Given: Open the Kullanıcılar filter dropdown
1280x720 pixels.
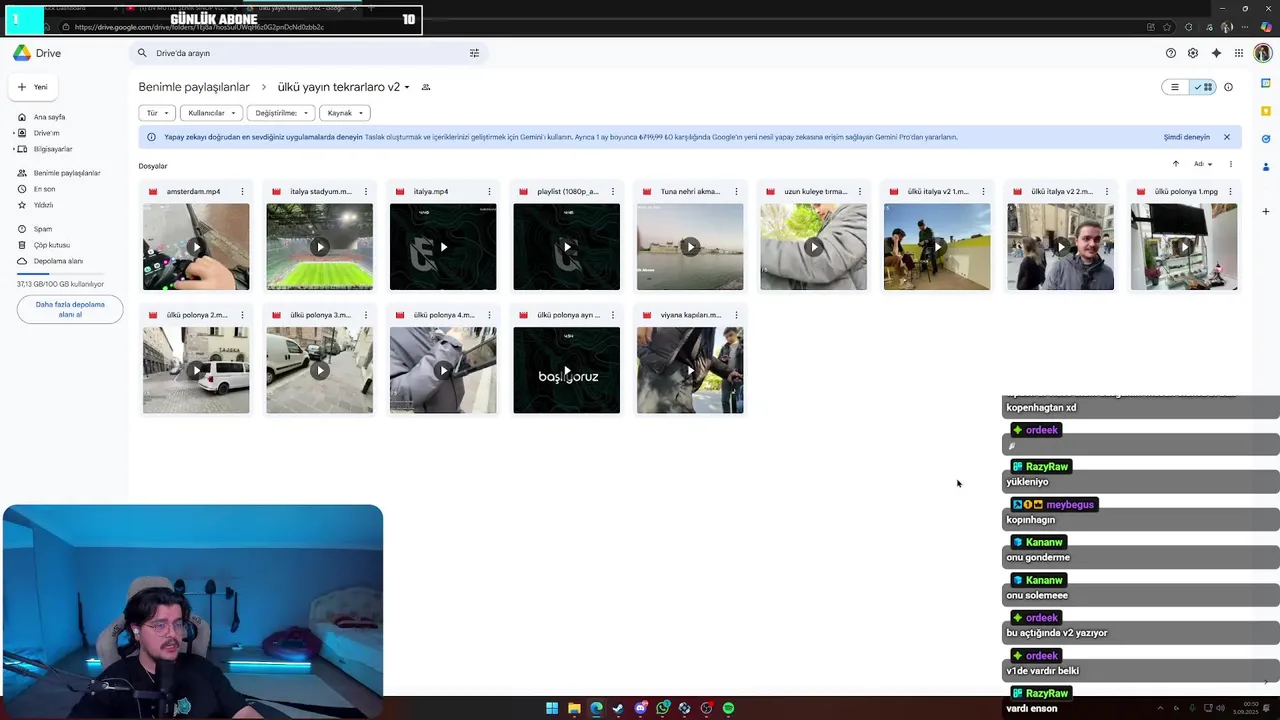Looking at the screenshot, I should point(212,113).
